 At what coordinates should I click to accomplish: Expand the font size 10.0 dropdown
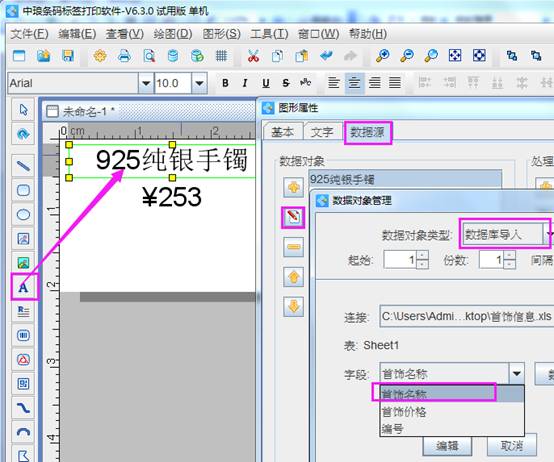pos(199,83)
